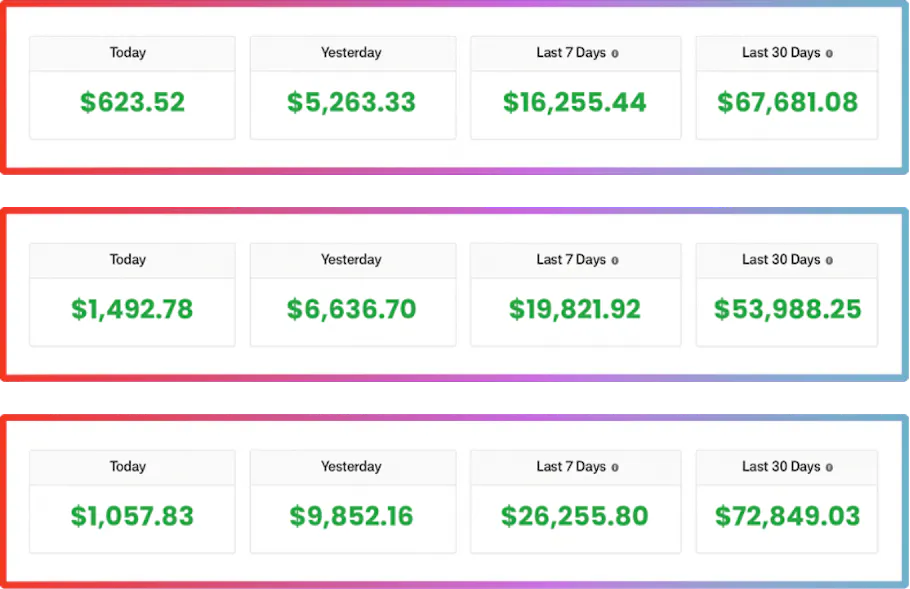Viewport: 910px width, 589px height.
Task: Open the $19,821.92 earnings figure
Action: tap(574, 309)
